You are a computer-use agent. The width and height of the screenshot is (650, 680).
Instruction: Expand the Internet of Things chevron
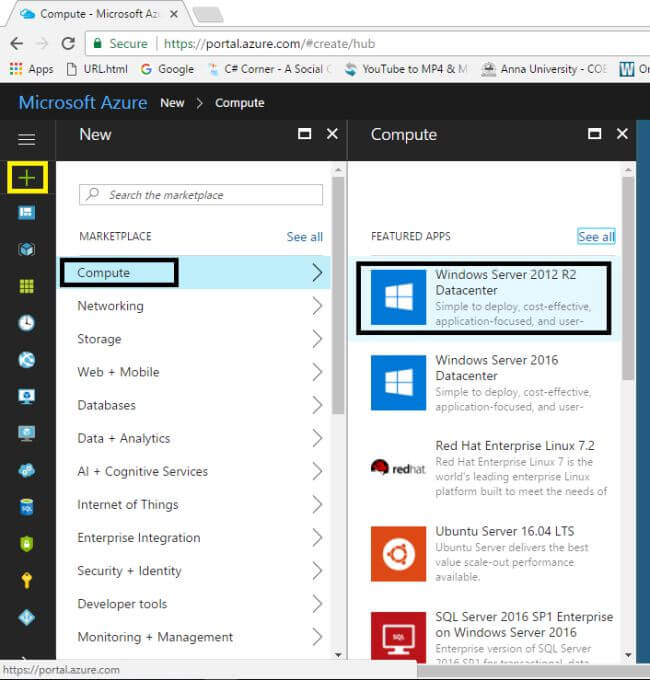tap(317, 504)
